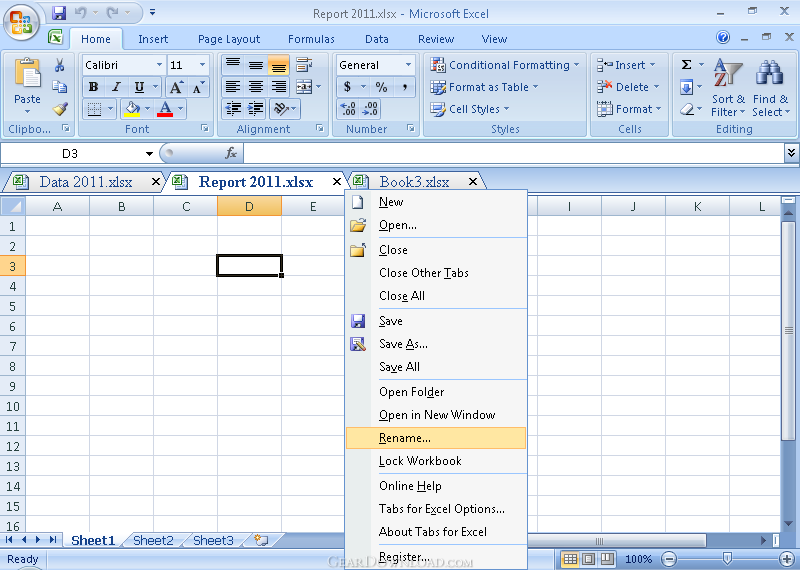Image resolution: width=800 pixels, height=570 pixels.
Task: Increase decimal places
Action: [x=348, y=109]
